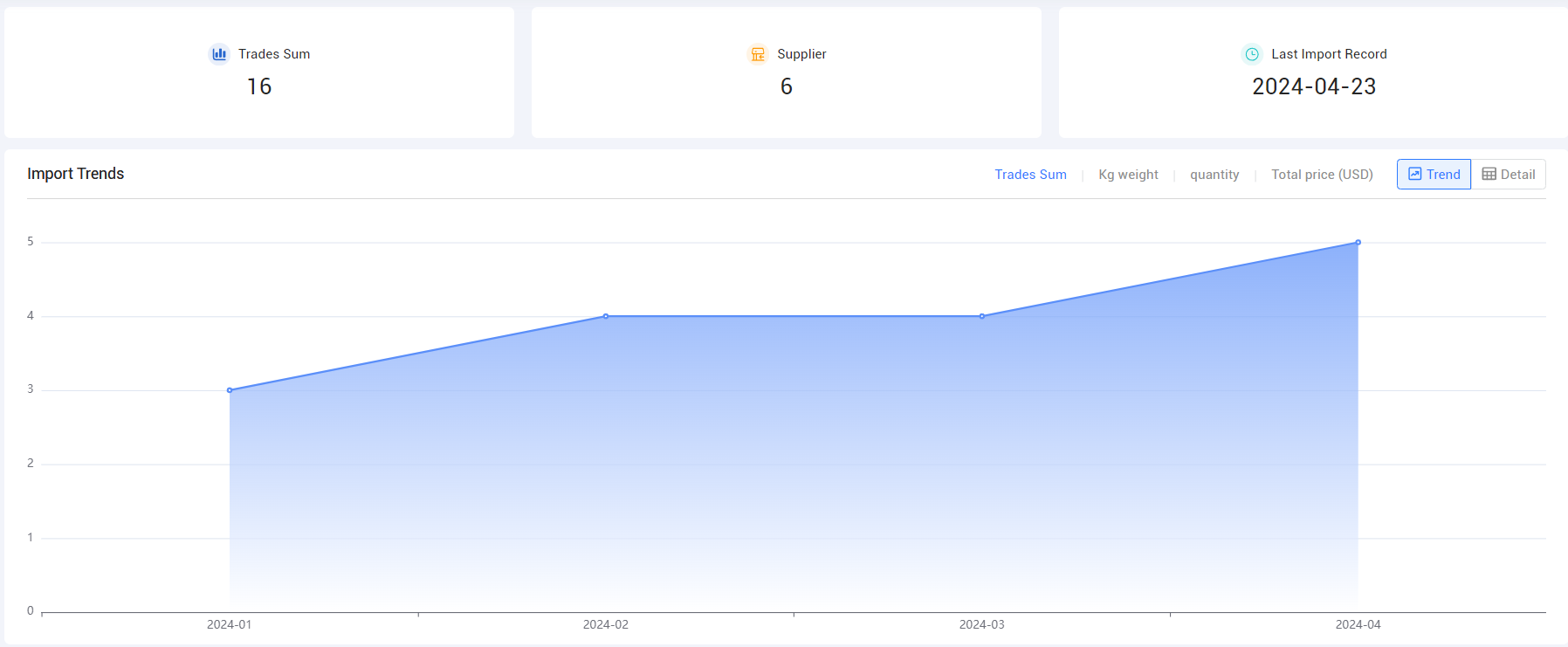Click the Import Trends heading
Image resolution: width=1568 pixels, height=647 pixels.
tap(76, 174)
